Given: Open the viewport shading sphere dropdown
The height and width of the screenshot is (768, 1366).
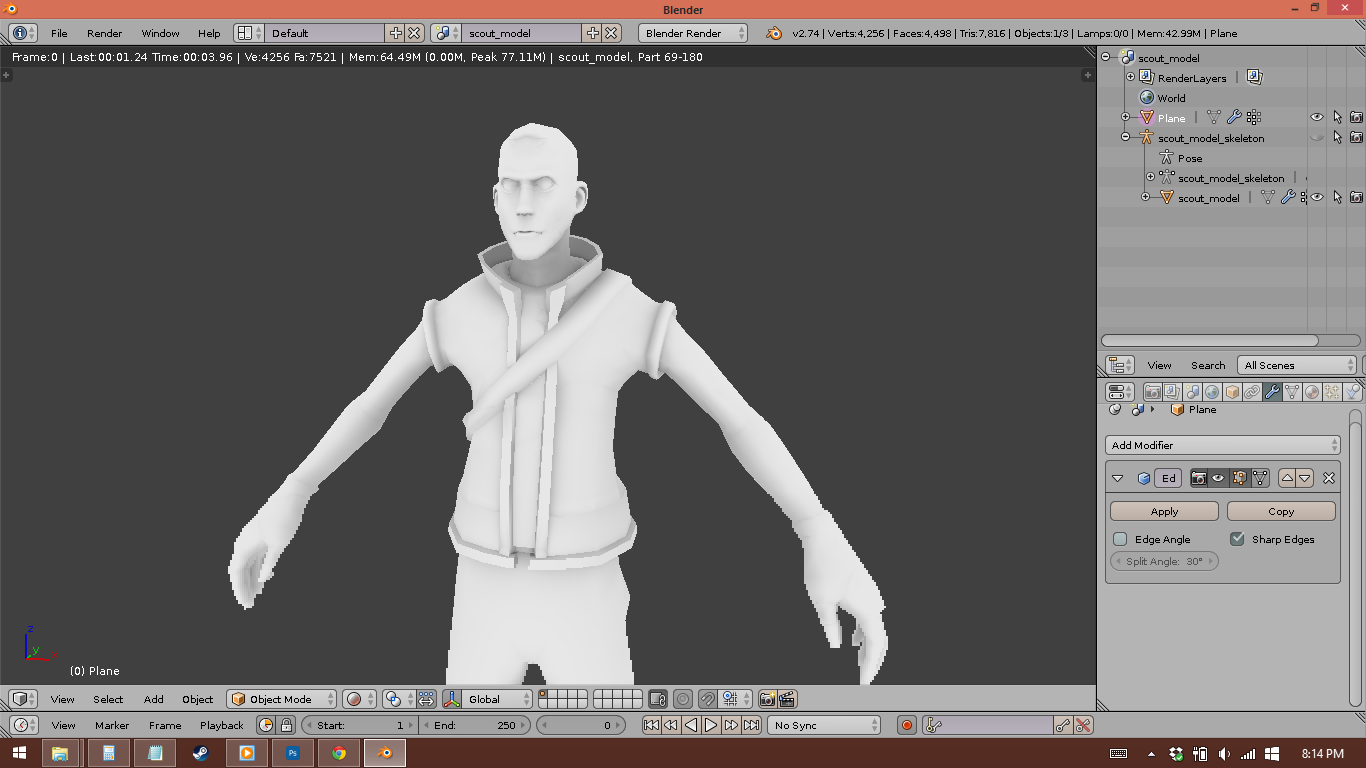Looking at the screenshot, I should (x=360, y=699).
